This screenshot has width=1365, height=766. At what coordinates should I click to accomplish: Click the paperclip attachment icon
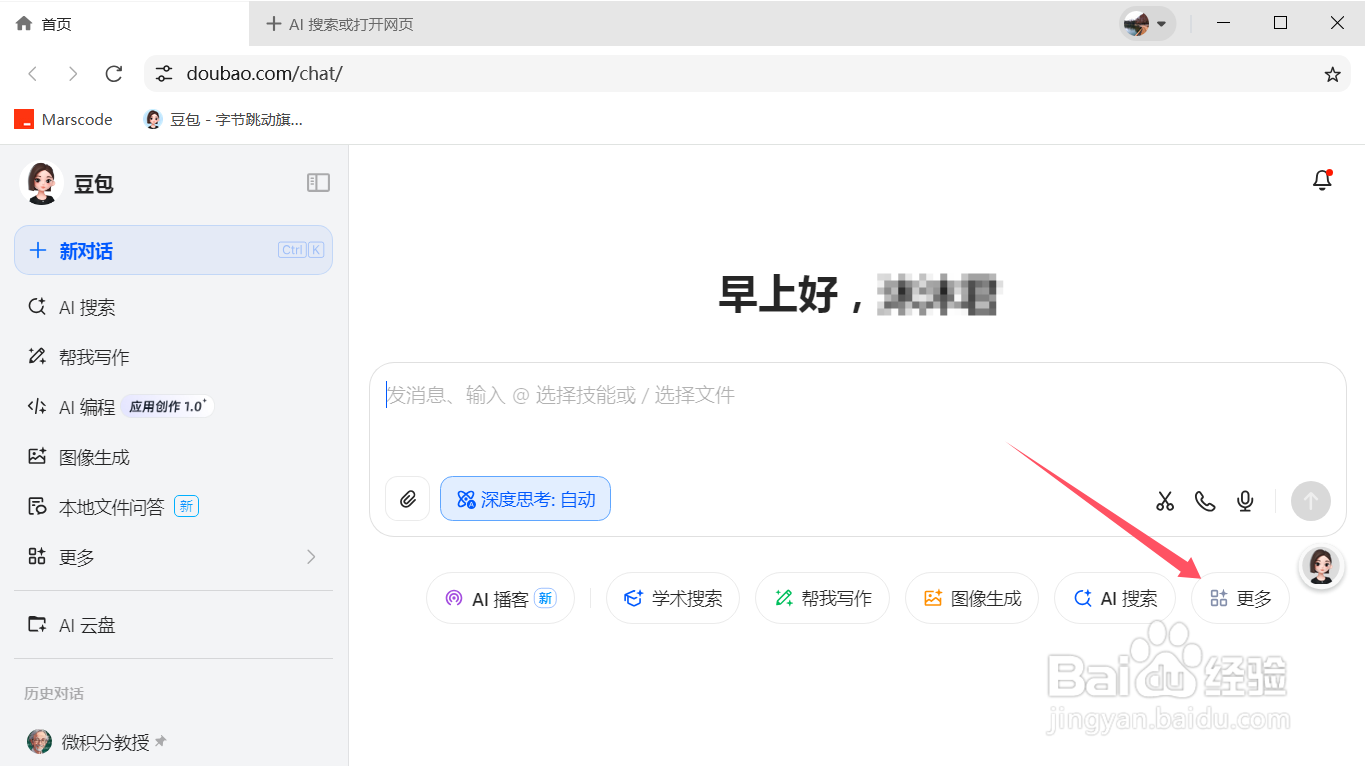[x=407, y=499]
